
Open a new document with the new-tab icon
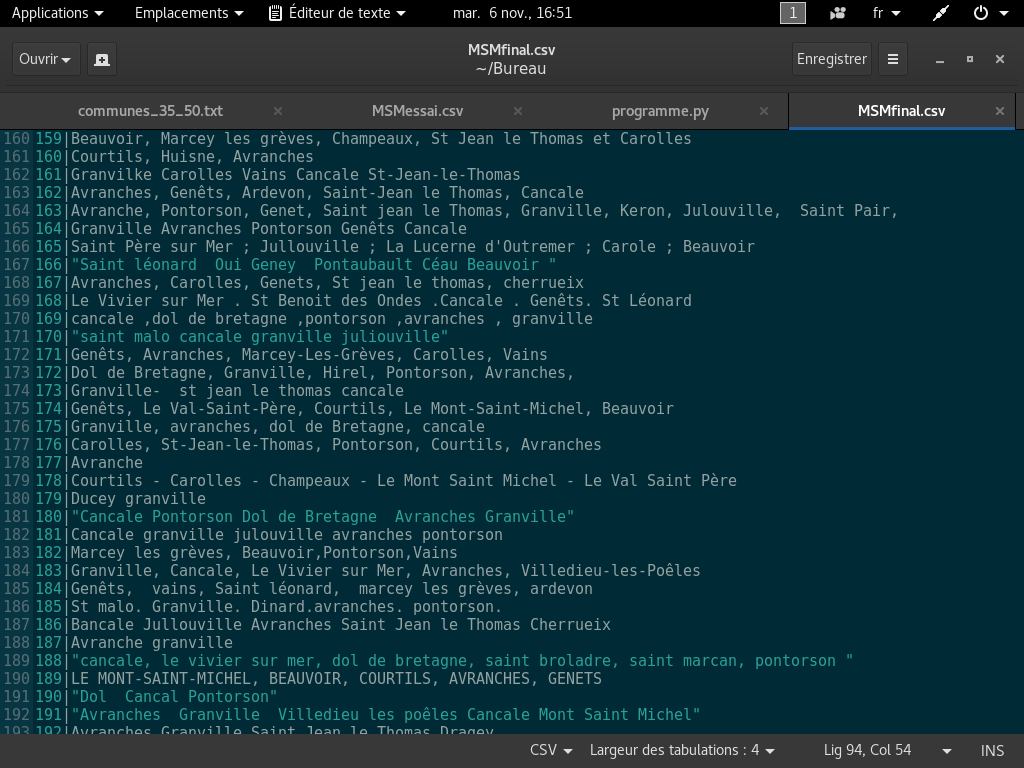point(101,59)
